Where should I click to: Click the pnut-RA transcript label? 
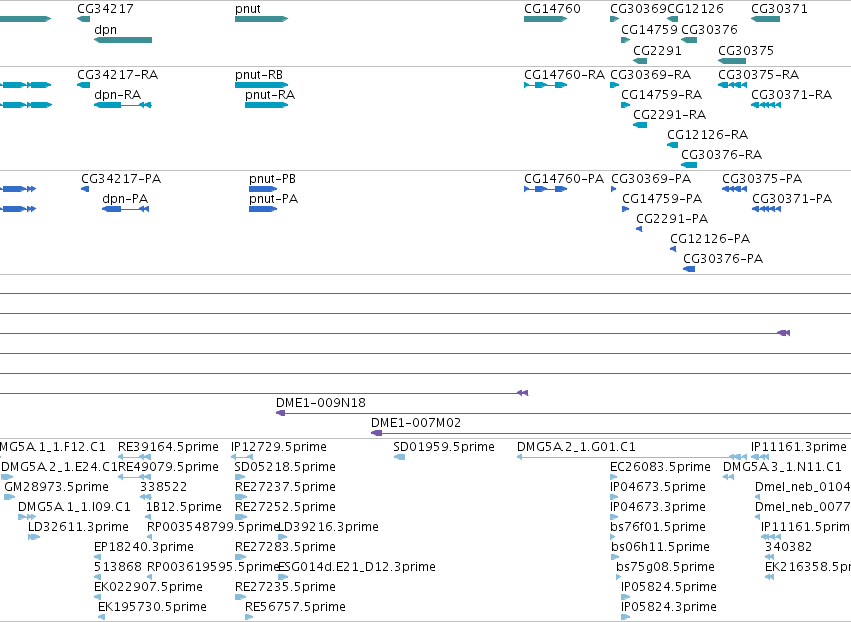pyautogui.click(x=270, y=95)
